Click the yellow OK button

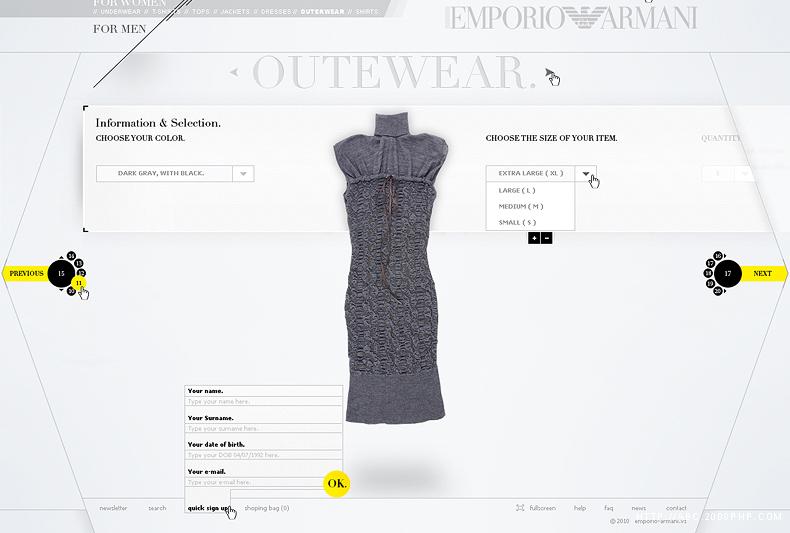tap(337, 484)
